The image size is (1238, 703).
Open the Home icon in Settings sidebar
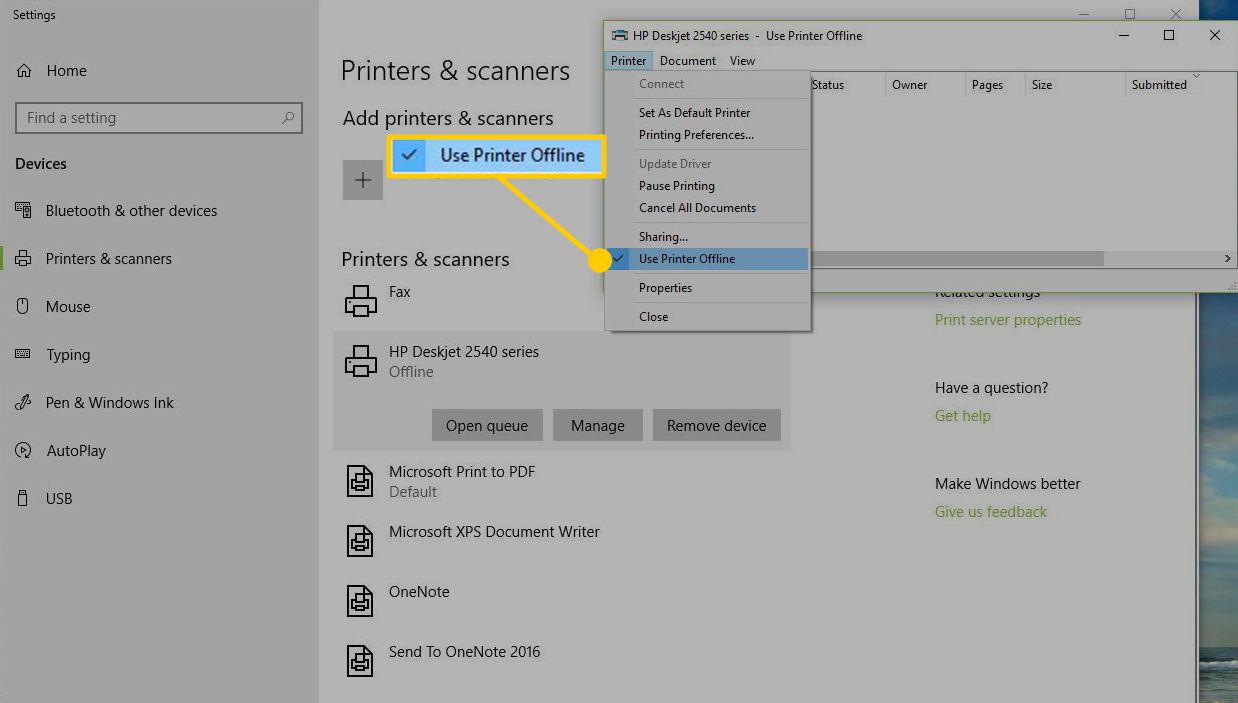point(23,71)
